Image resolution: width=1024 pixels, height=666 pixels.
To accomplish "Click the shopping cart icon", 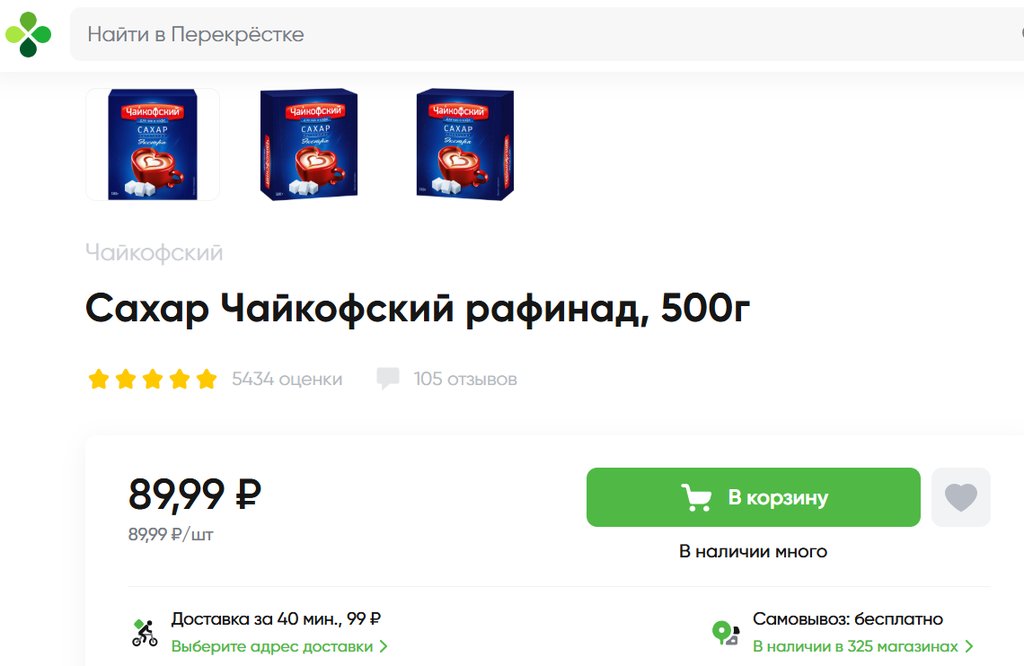I will (696, 498).
